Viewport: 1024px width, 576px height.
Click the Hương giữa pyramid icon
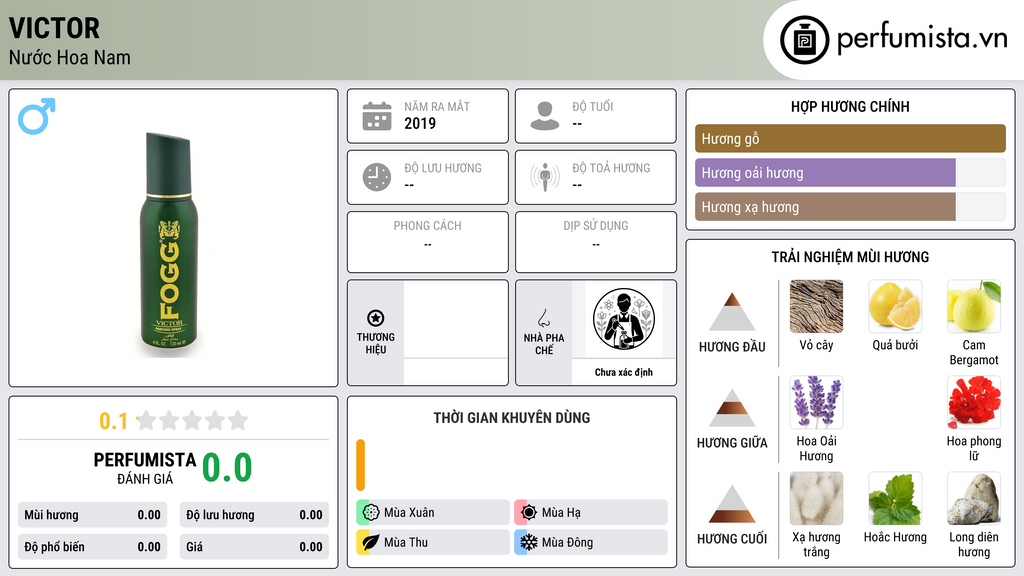tap(732, 408)
